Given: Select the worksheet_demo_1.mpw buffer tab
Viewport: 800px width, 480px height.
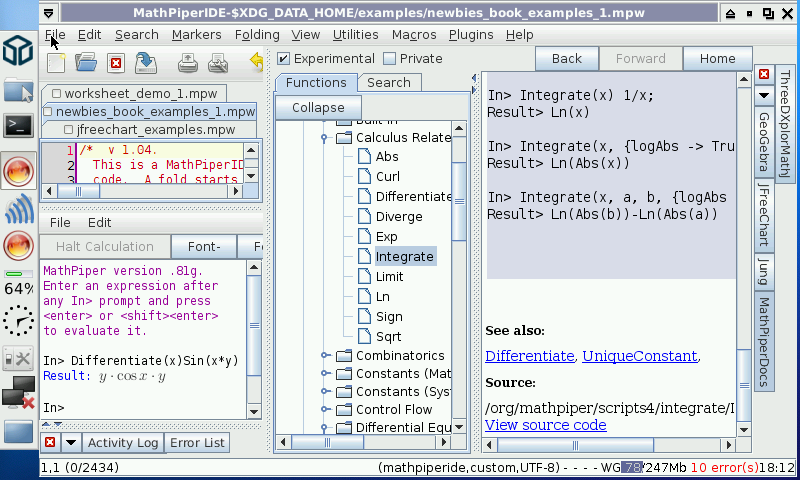Looking at the screenshot, I should pos(135,94).
